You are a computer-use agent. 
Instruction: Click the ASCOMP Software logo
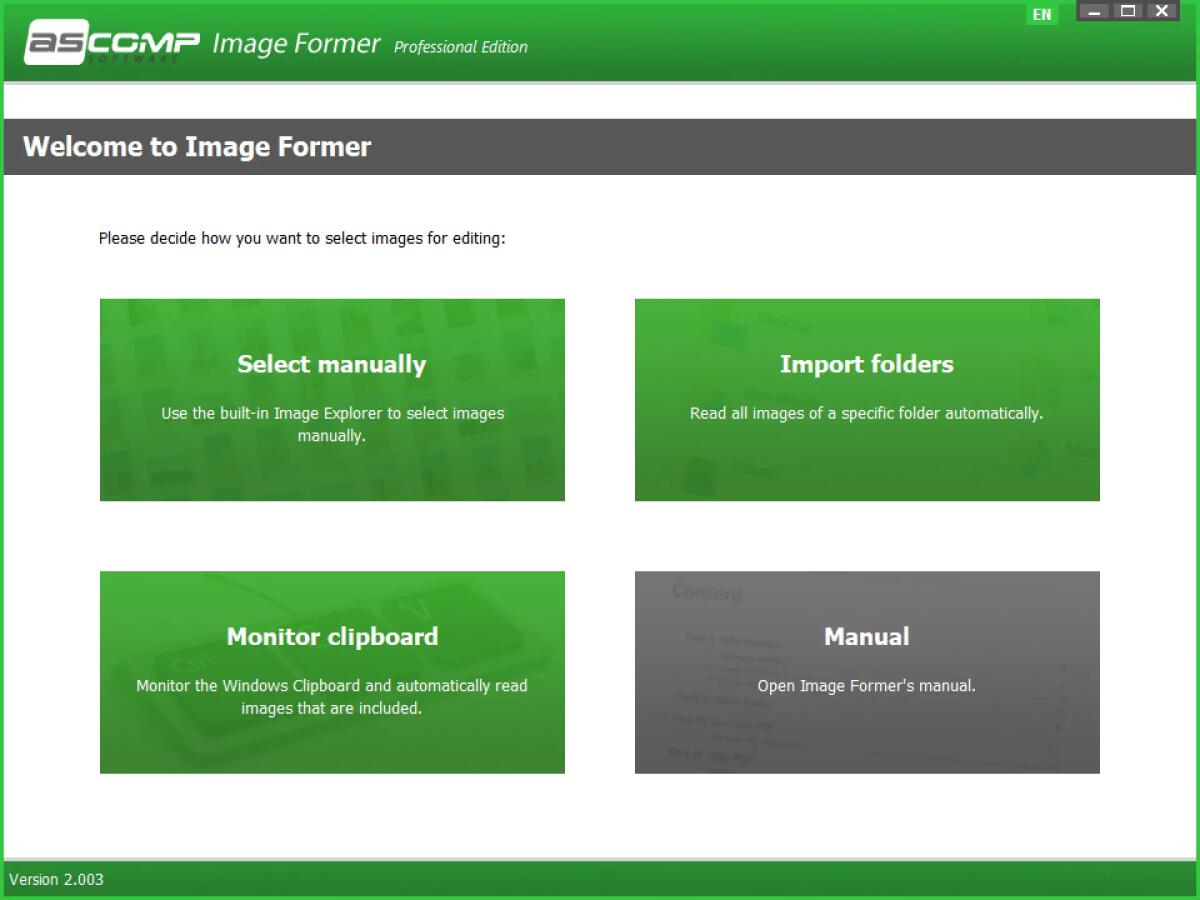pyautogui.click(x=110, y=42)
